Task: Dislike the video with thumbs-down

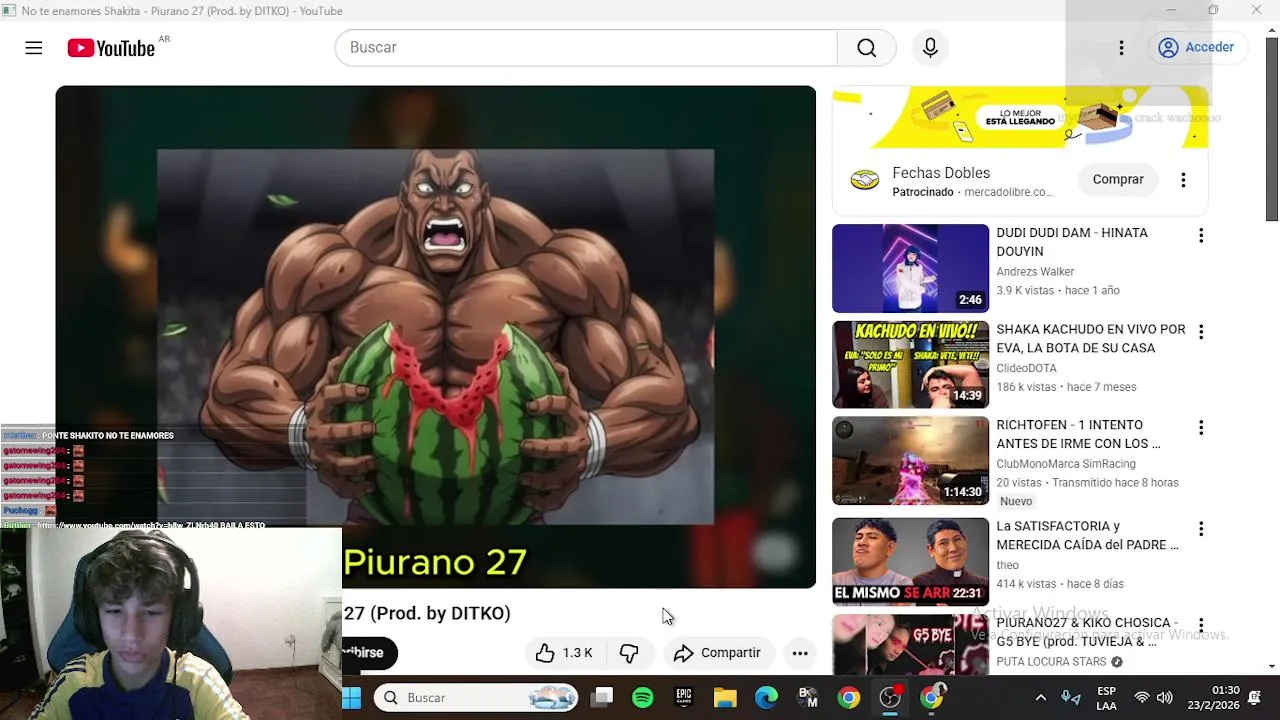Action: tap(629, 653)
